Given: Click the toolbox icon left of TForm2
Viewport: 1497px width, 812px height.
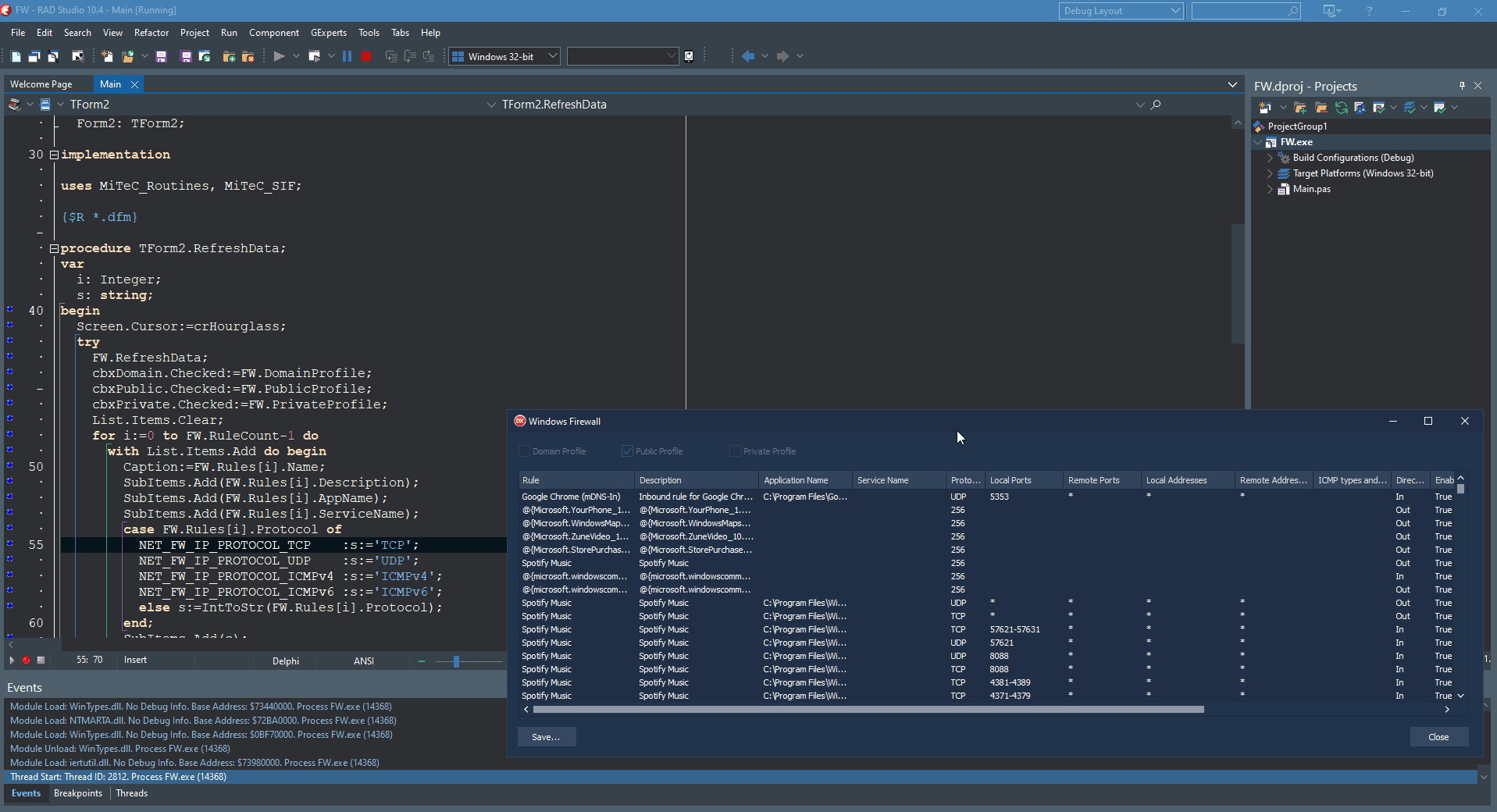Looking at the screenshot, I should [x=14, y=105].
